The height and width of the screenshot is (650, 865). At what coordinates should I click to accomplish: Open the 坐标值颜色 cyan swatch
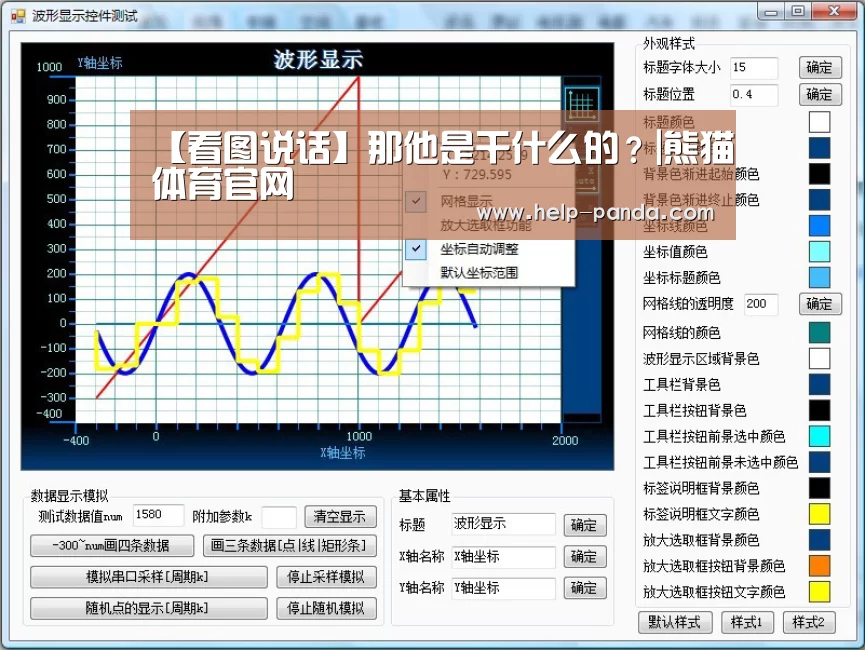click(x=820, y=252)
